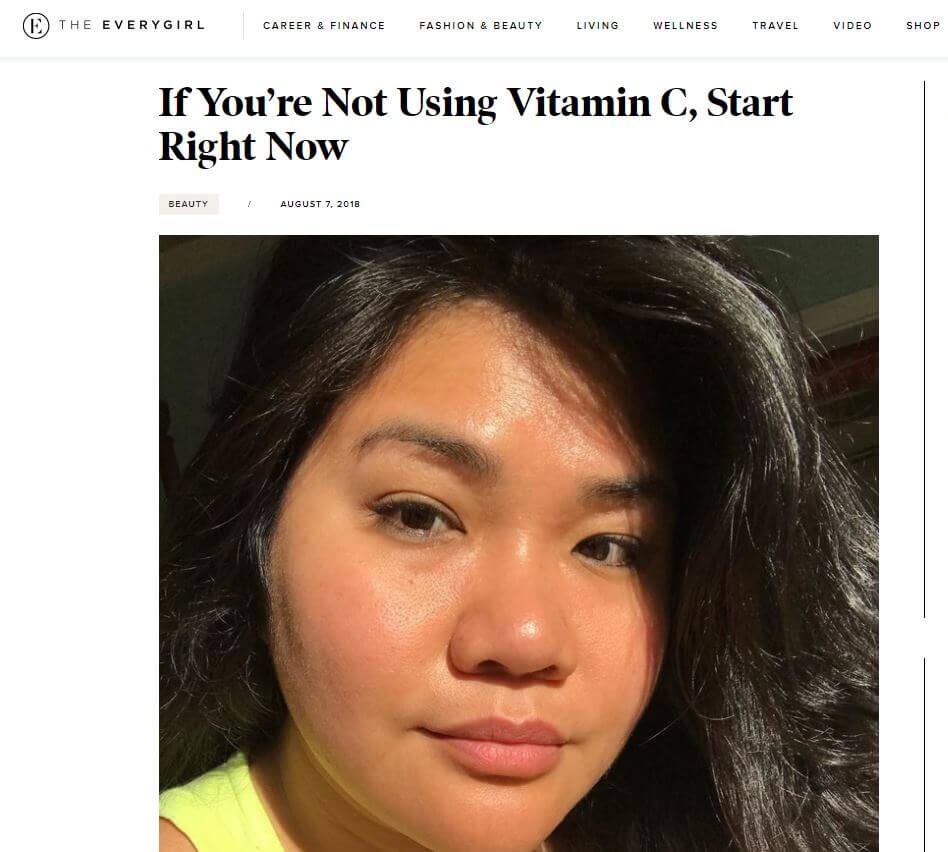Screen dimensions: 948x852
Task: Click the BEAUTY category tag
Action: [189, 204]
